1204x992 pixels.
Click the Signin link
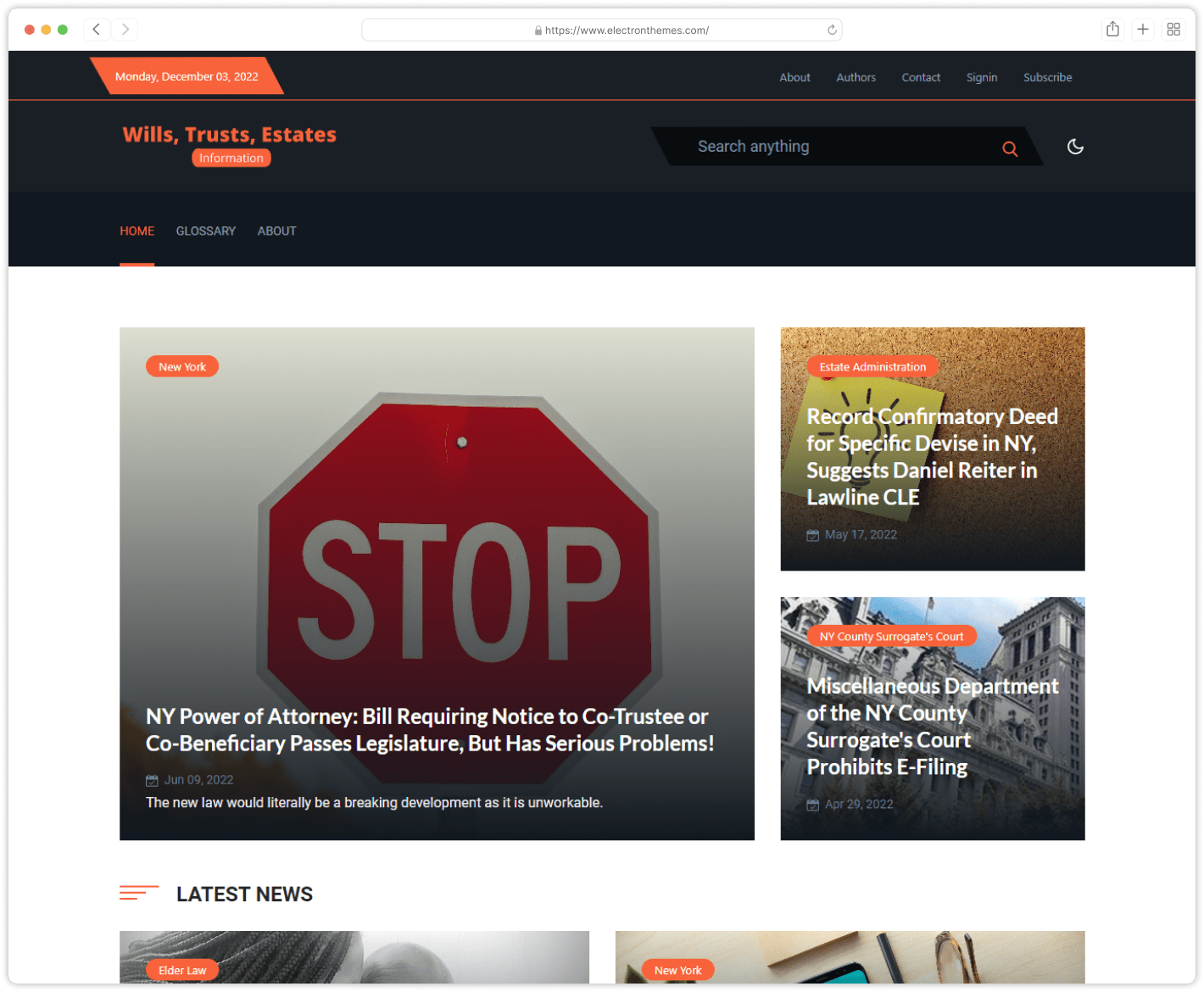[982, 77]
